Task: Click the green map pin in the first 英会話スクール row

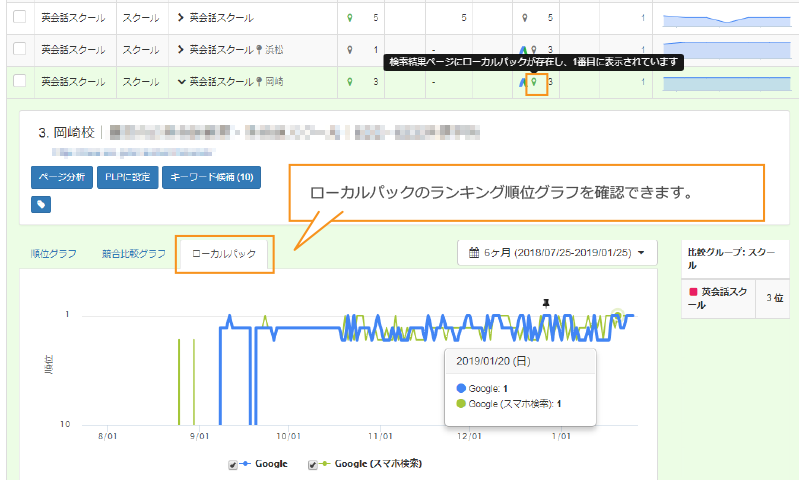Action: (x=349, y=18)
